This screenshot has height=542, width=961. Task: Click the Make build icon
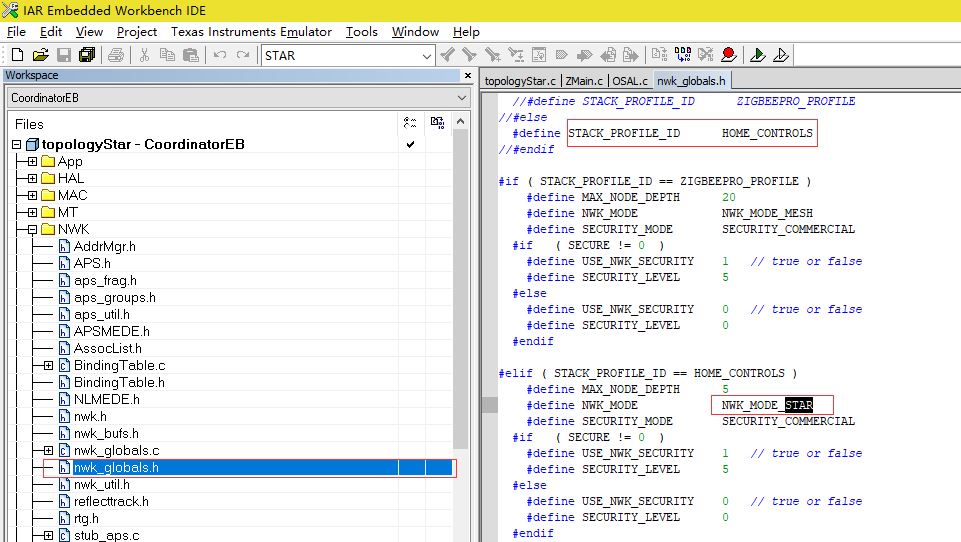click(682, 55)
